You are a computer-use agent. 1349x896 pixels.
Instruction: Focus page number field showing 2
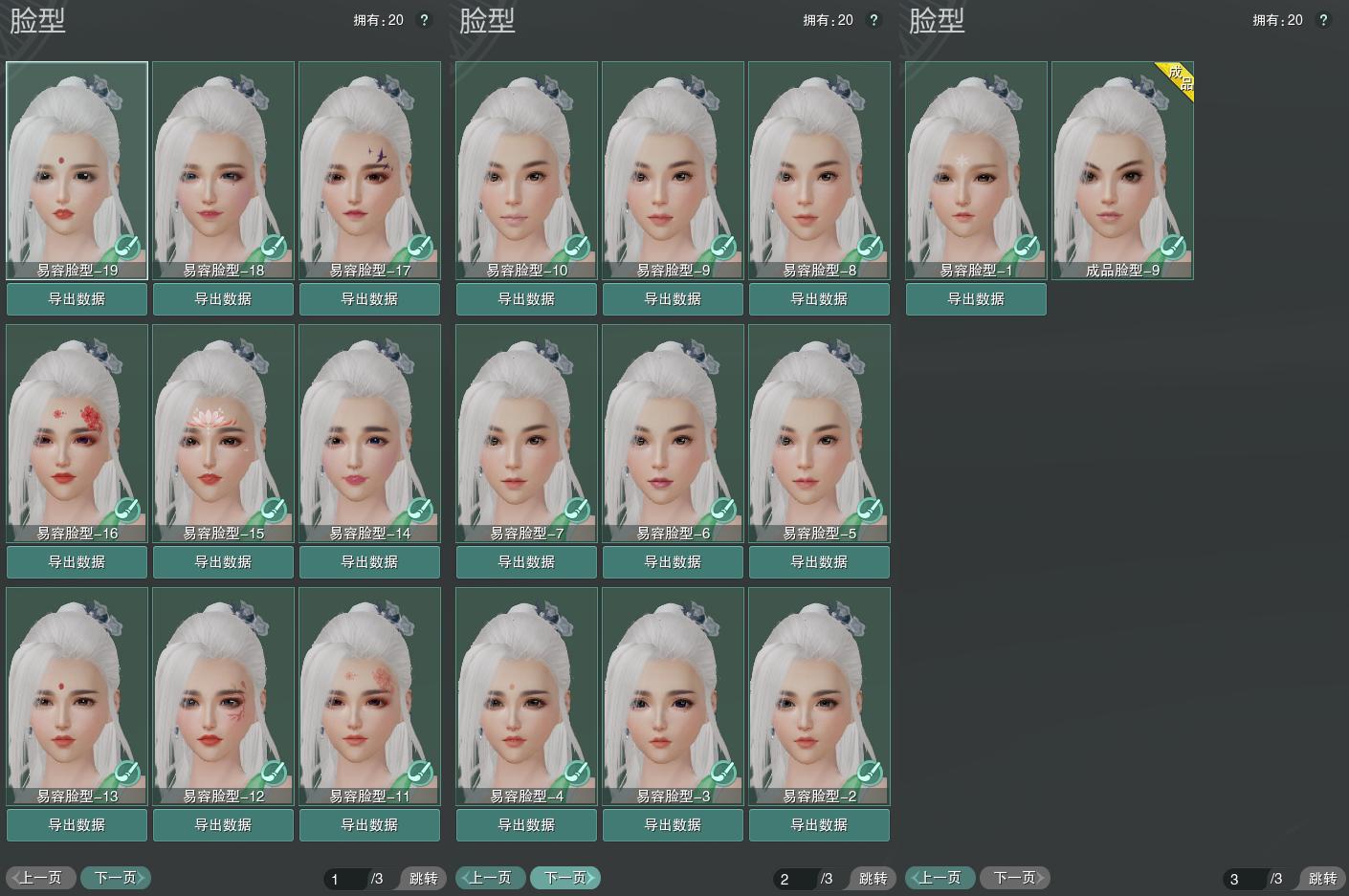click(x=795, y=879)
